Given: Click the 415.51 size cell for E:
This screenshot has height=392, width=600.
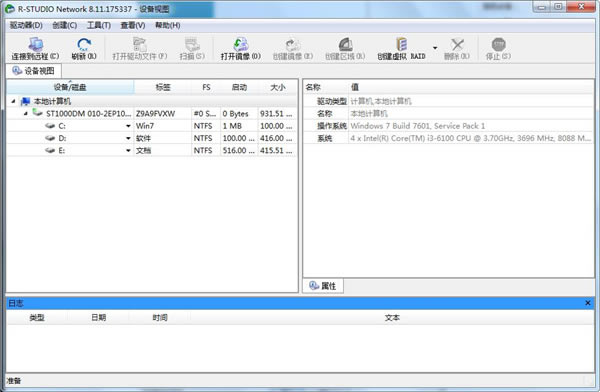Looking at the screenshot, I should [277, 150].
